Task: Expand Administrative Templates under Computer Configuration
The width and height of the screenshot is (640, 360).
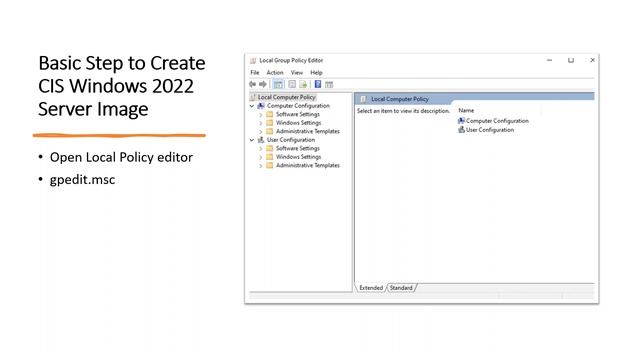Action: (x=260, y=132)
